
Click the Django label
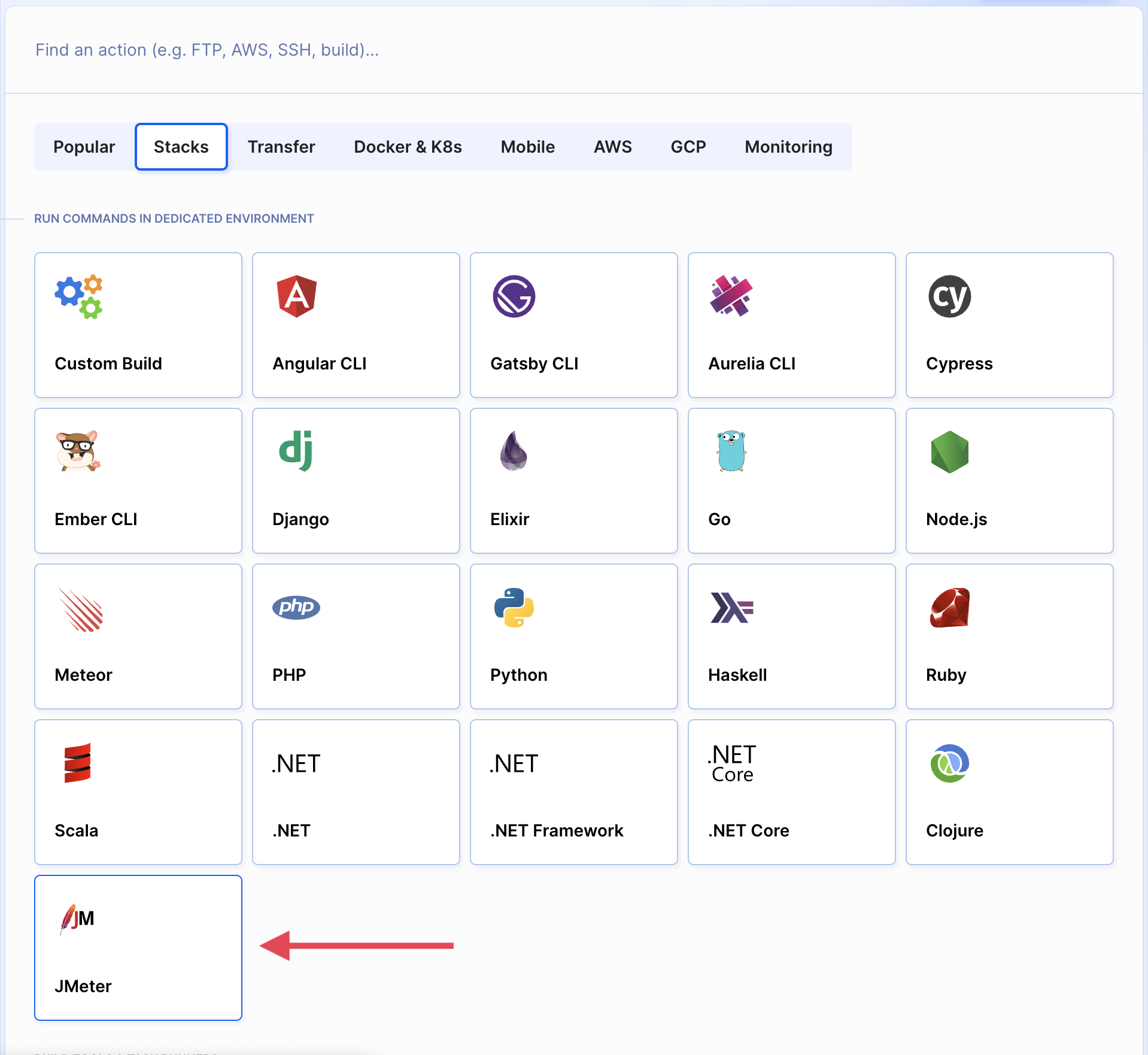[x=300, y=519]
